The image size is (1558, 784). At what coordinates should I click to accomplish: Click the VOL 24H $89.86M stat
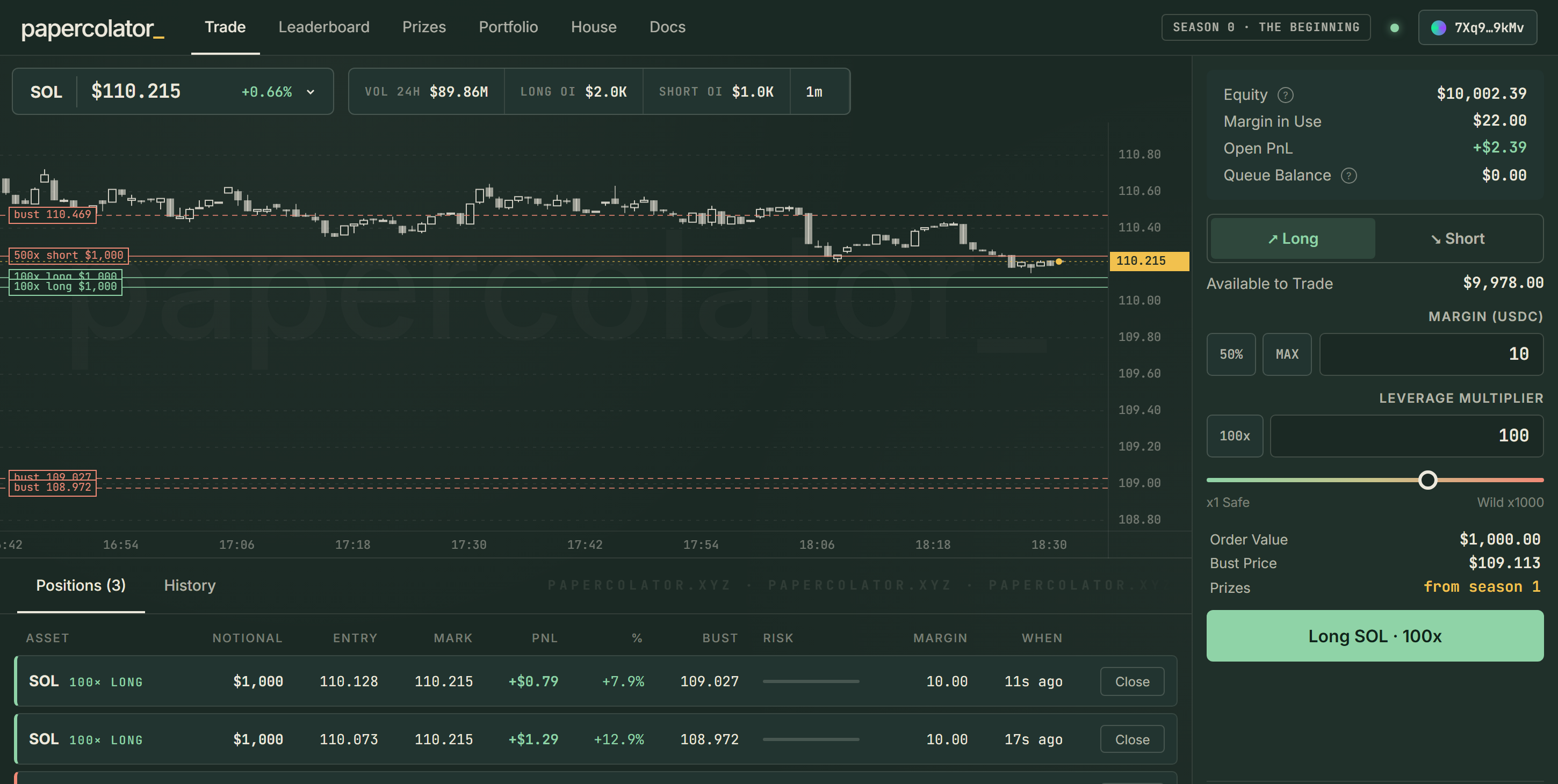click(426, 91)
